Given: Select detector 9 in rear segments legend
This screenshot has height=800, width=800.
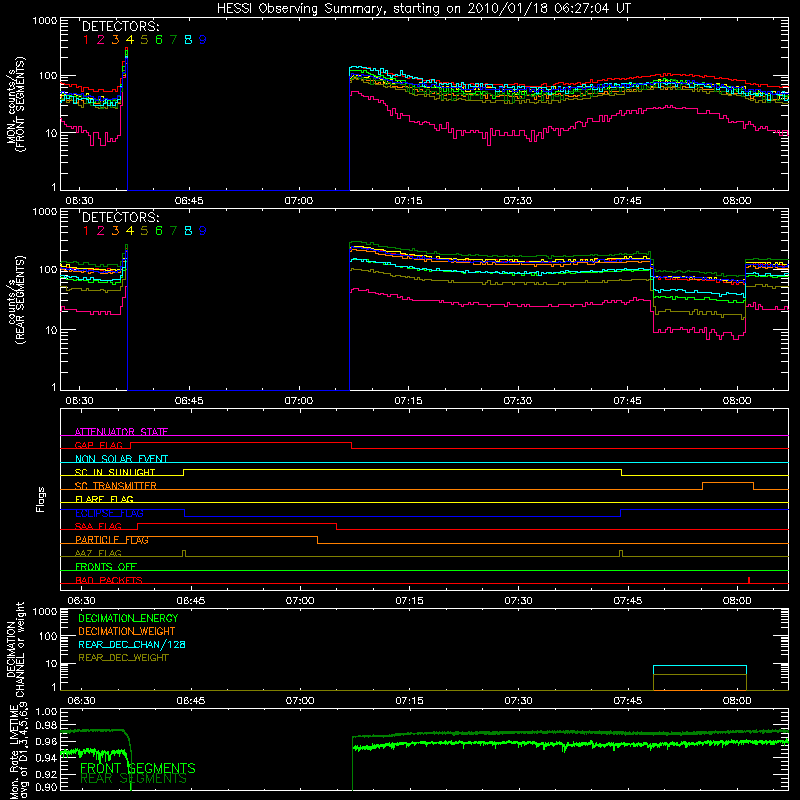Looking at the screenshot, I should 203,231.
